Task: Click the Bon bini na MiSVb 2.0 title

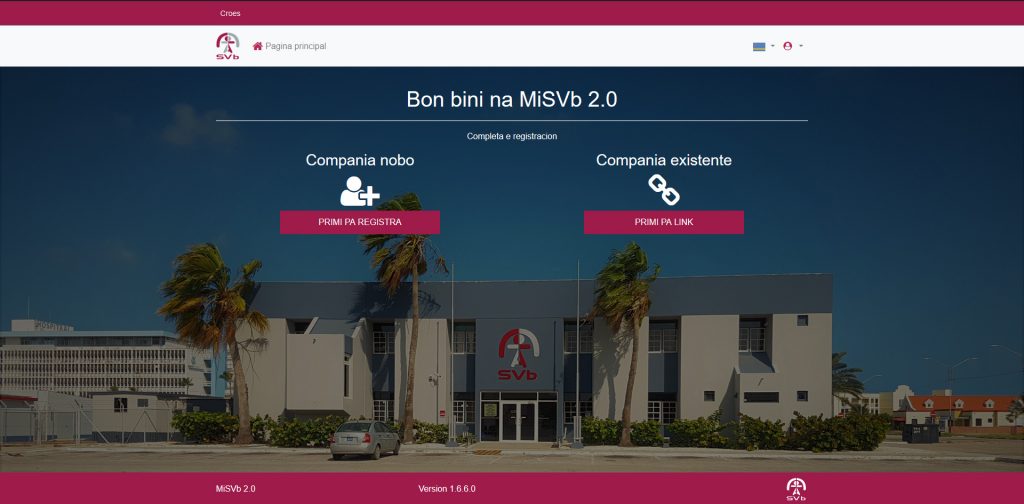Action: pyautogui.click(x=512, y=100)
